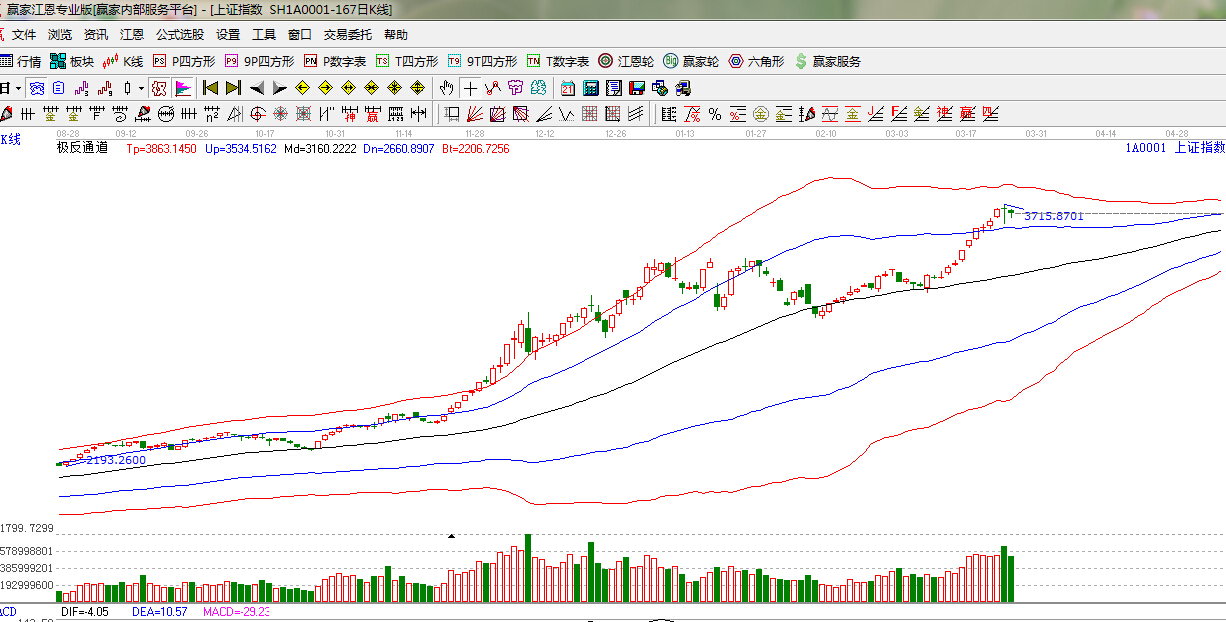Expand the 日 period dropdown arrow
Viewport: 1226px width, 622px height.
point(18,88)
